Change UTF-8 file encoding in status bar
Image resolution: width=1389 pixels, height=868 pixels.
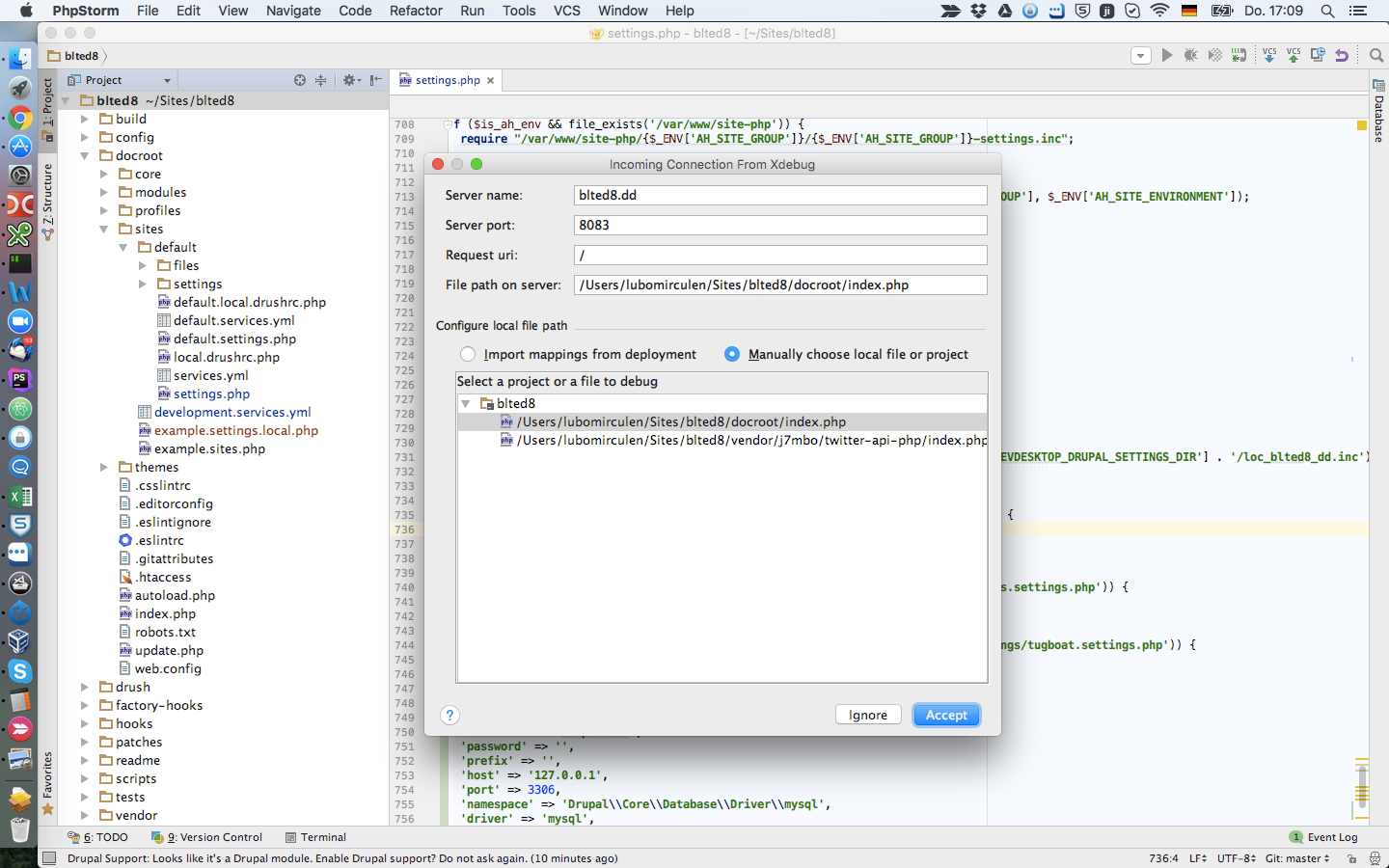pos(1237,858)
